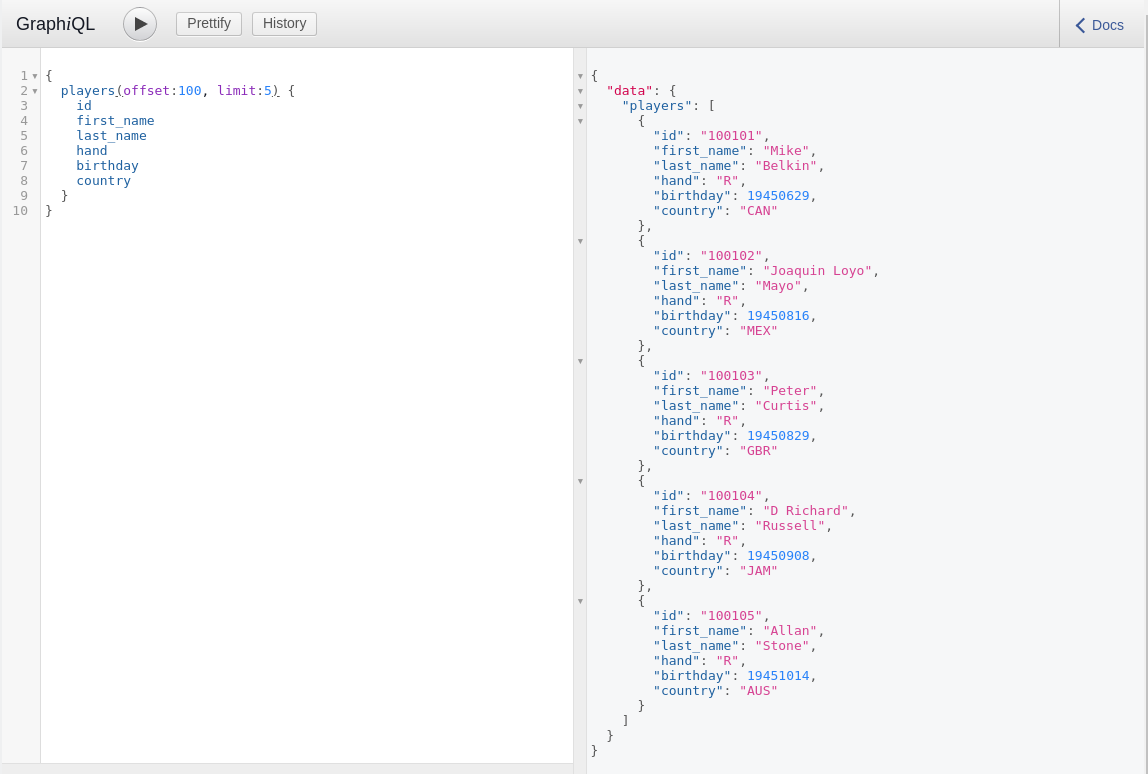
Task: Fold the player 100103 result object
Action: pos(580,361)
